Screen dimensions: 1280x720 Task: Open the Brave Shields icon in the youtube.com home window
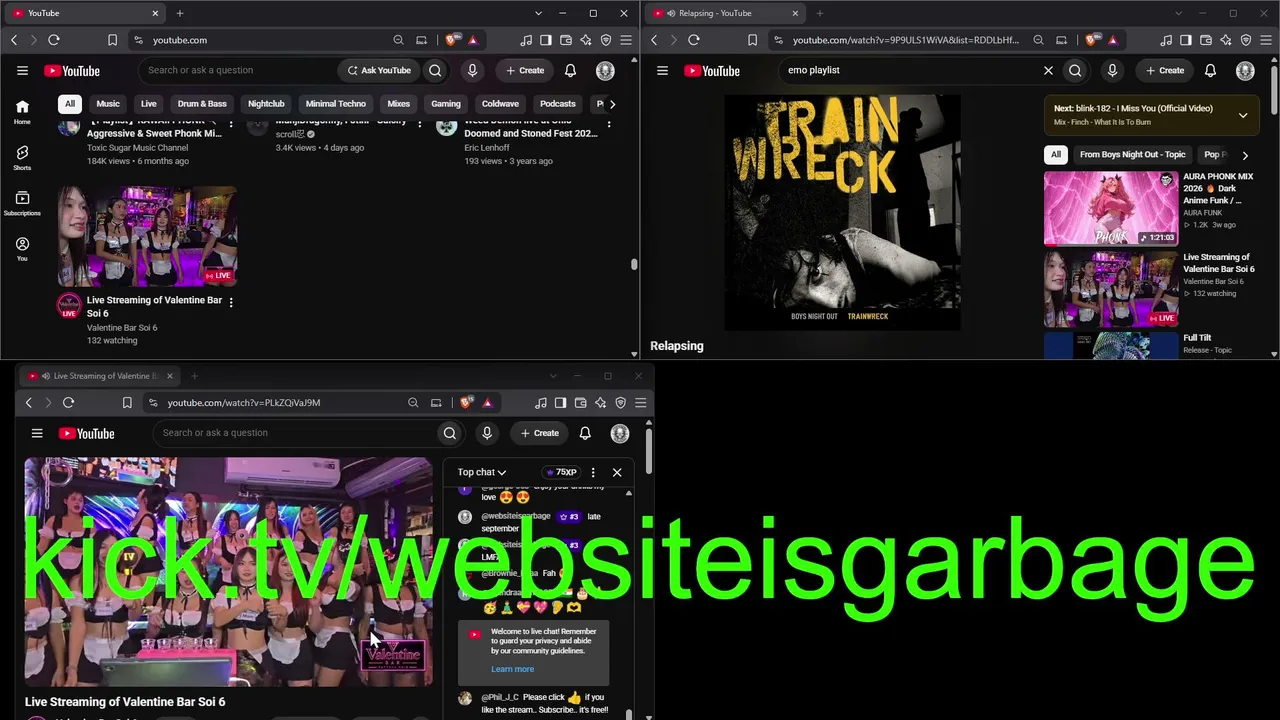452,40
